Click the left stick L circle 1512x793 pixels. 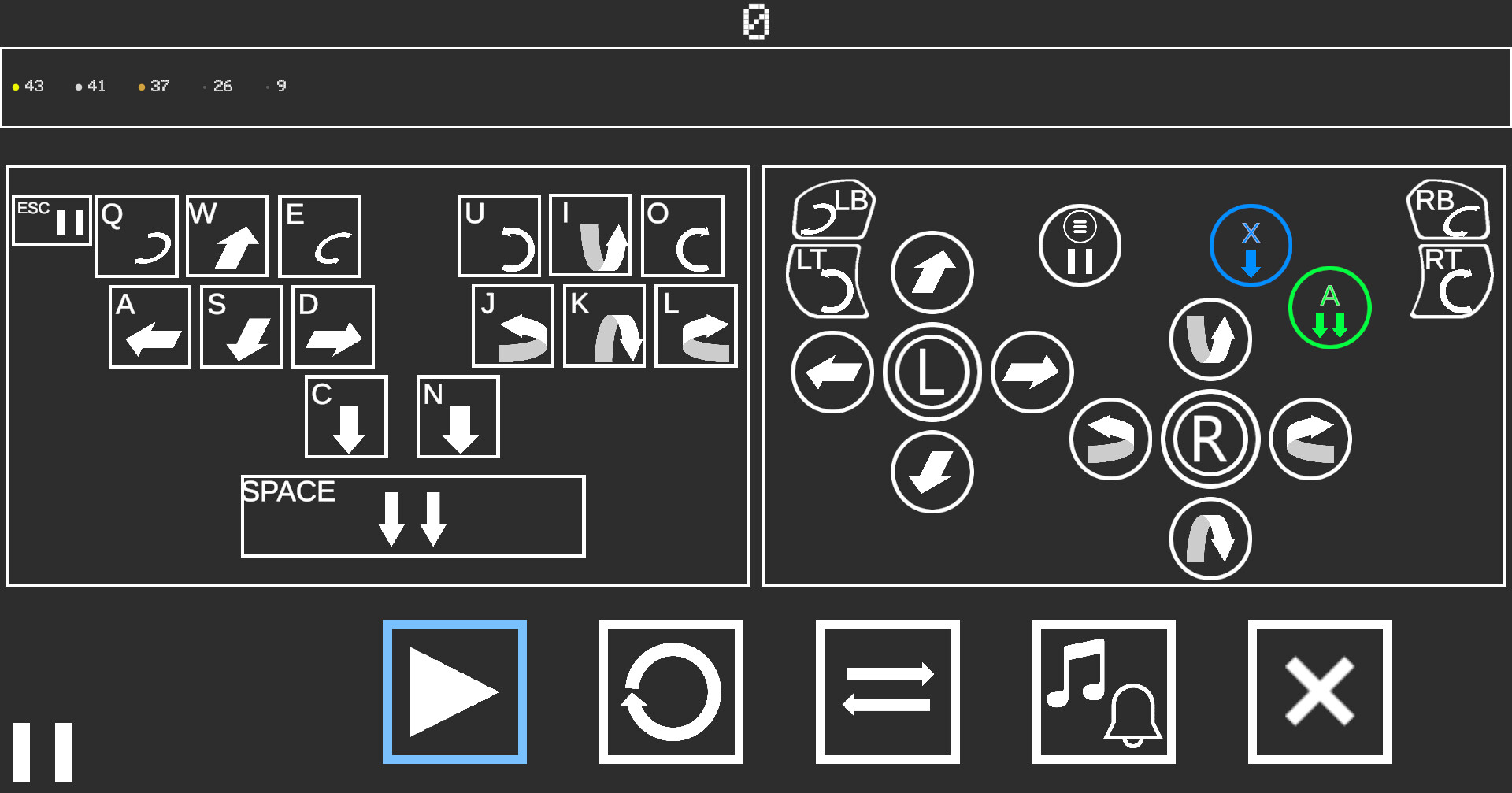click(932, 372)
